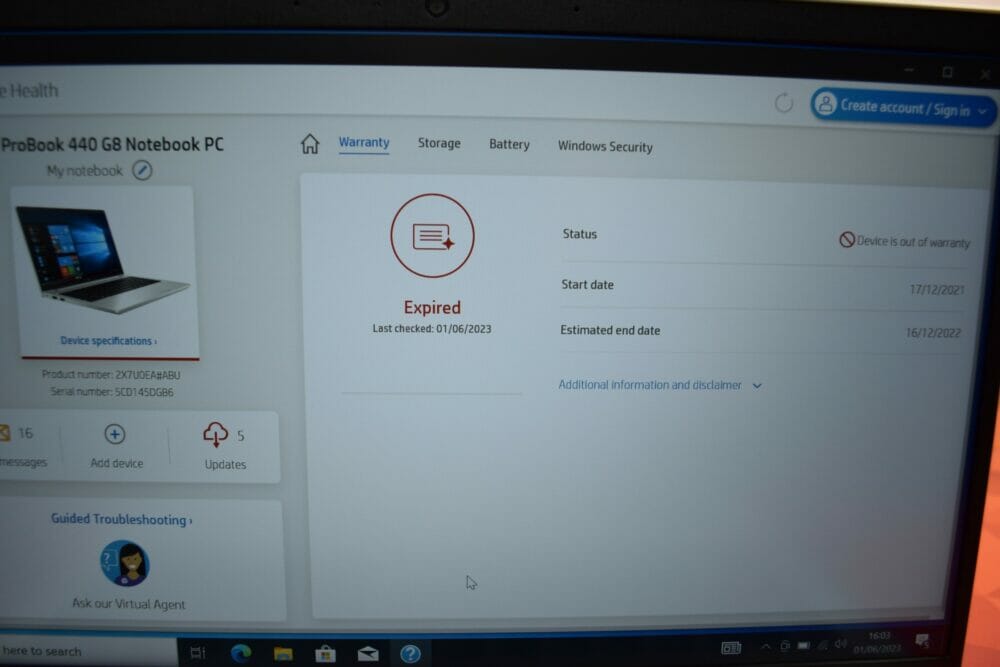Click the taskbar search box
The width and height of the screenshot is (1000, 667).
(86, 651)
